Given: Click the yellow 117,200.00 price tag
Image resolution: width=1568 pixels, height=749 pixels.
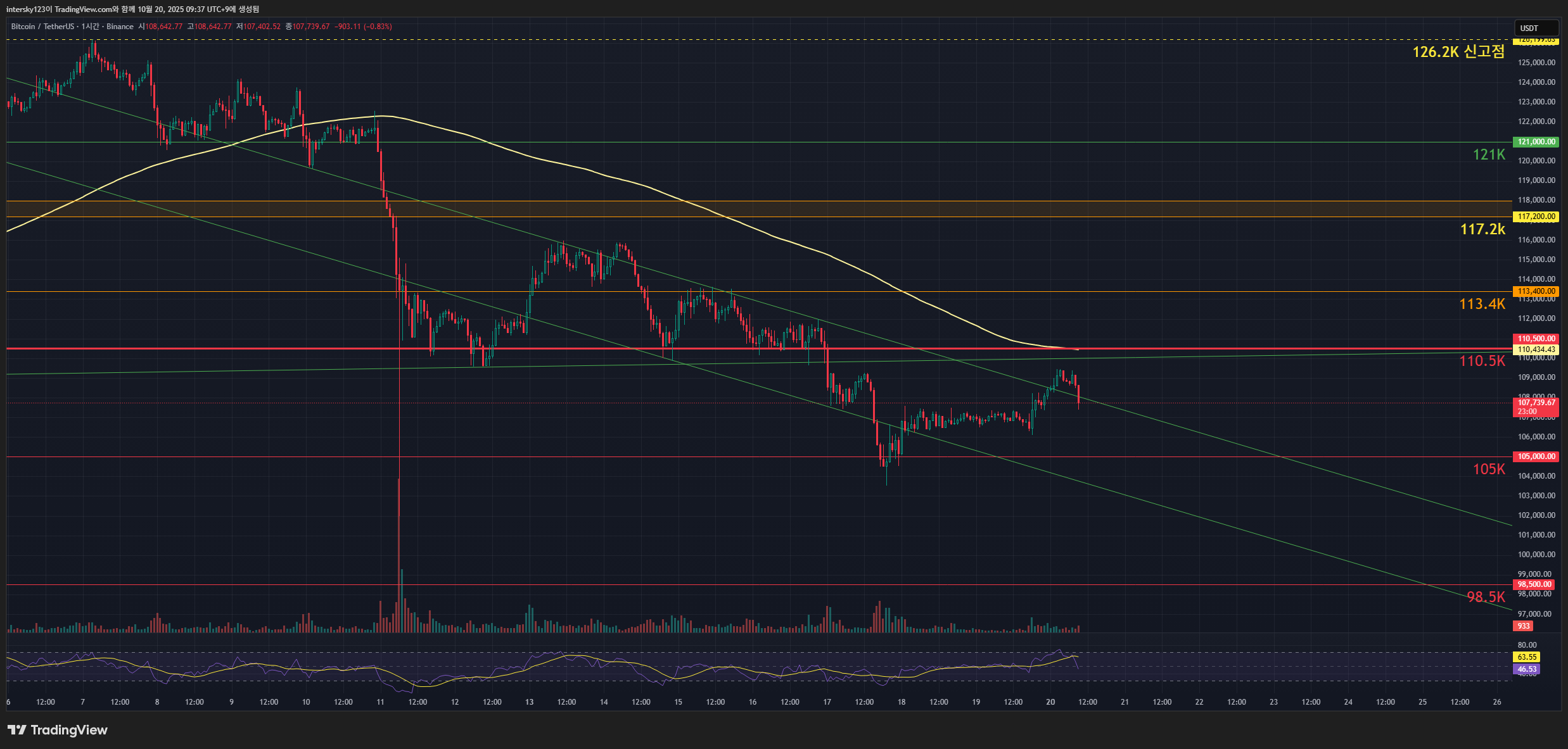Looking at the screenshot, I should (x=1536, y=217).
